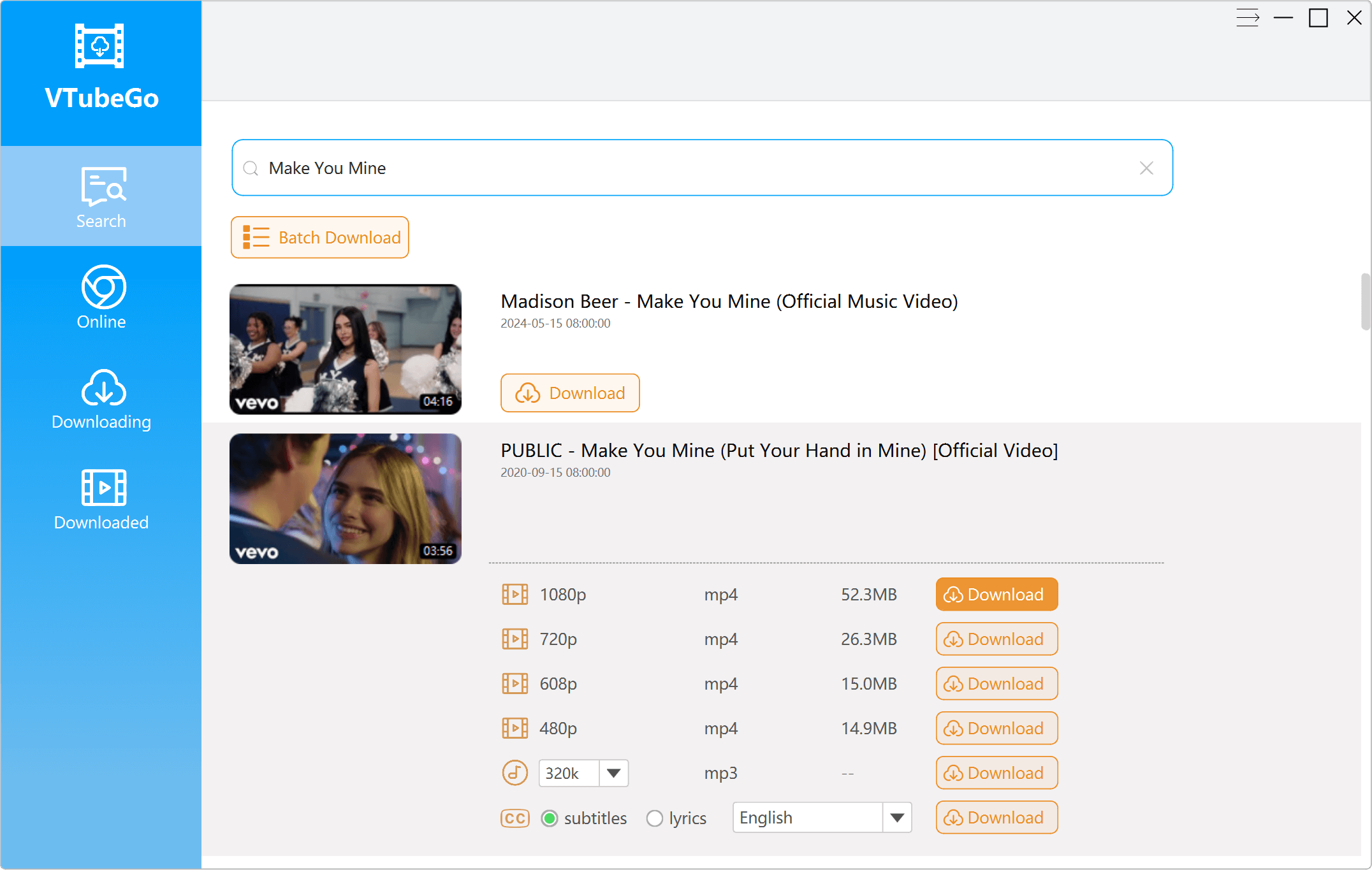1372x870 pixels.
Task: Download the Madison Beer video
Action: point(570,393)
